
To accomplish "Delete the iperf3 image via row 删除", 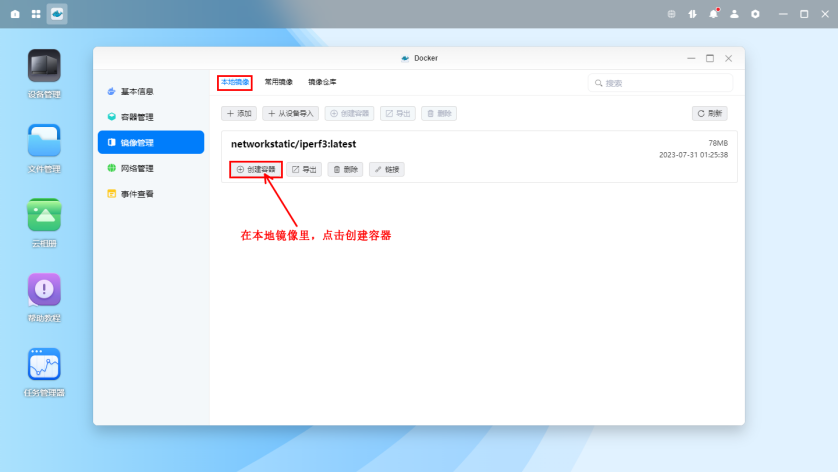I will click(x=345, y=169).
